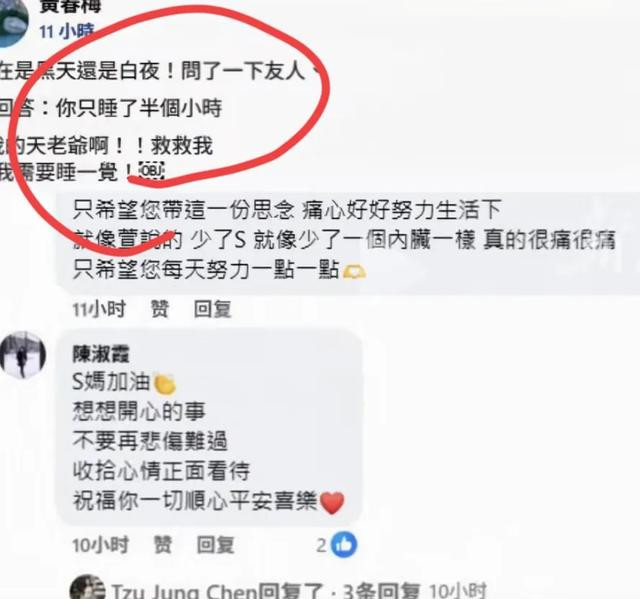Click the heart-hands emoji after 一點一點
The height and width of the screenshot is (599, 640).
pos(354,272)
